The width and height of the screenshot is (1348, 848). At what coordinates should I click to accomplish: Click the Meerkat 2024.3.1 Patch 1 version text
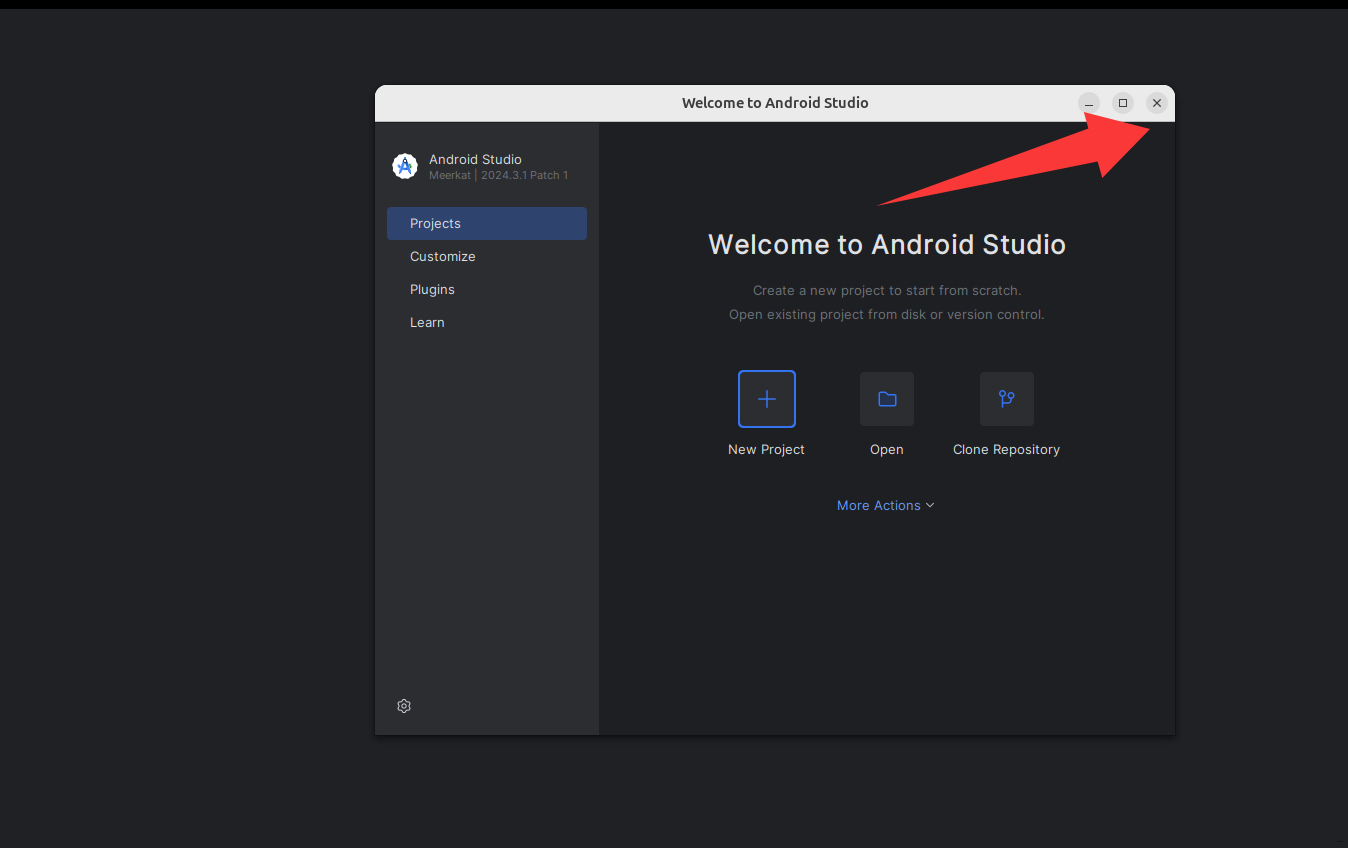coord(498,176)
